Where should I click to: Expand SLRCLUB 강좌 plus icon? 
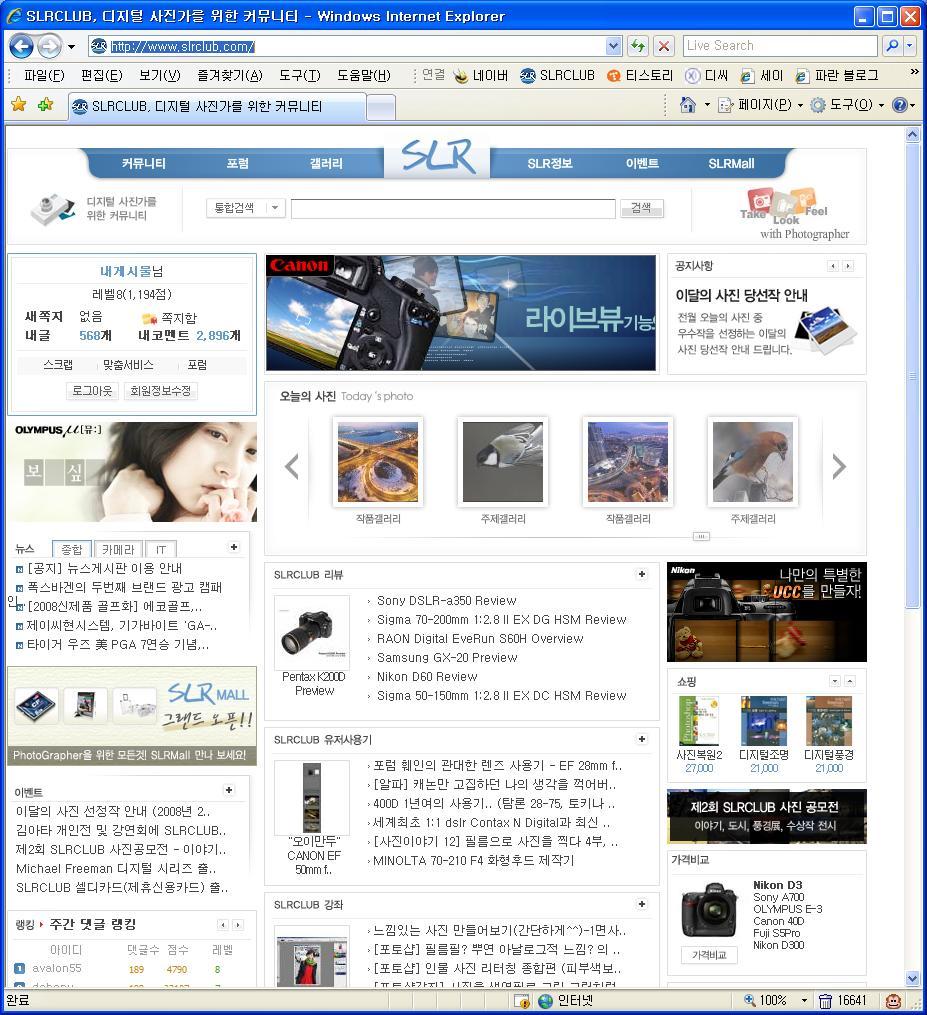click(x=642, y=904)
